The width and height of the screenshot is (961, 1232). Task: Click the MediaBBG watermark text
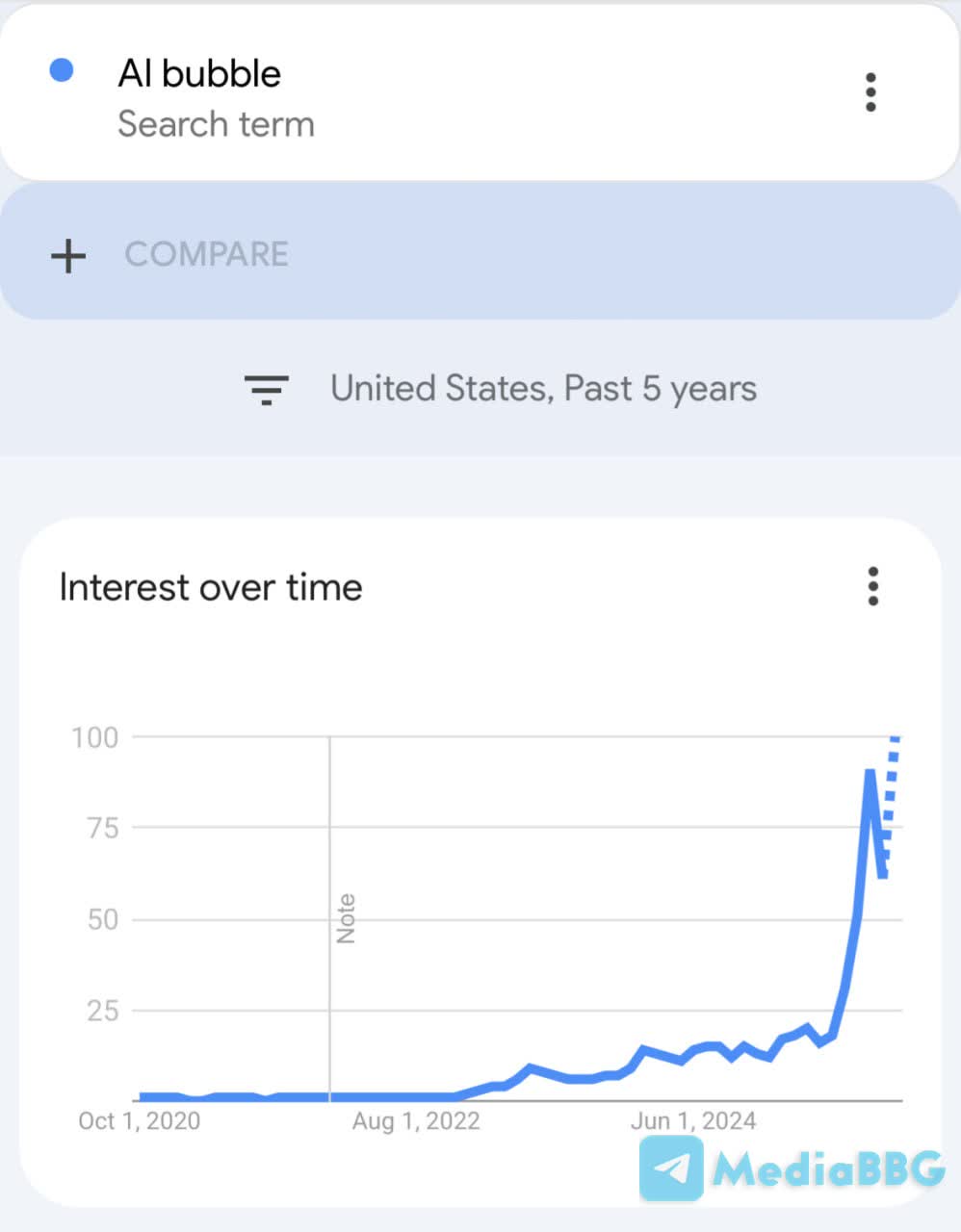click(x=828, y=1169)
